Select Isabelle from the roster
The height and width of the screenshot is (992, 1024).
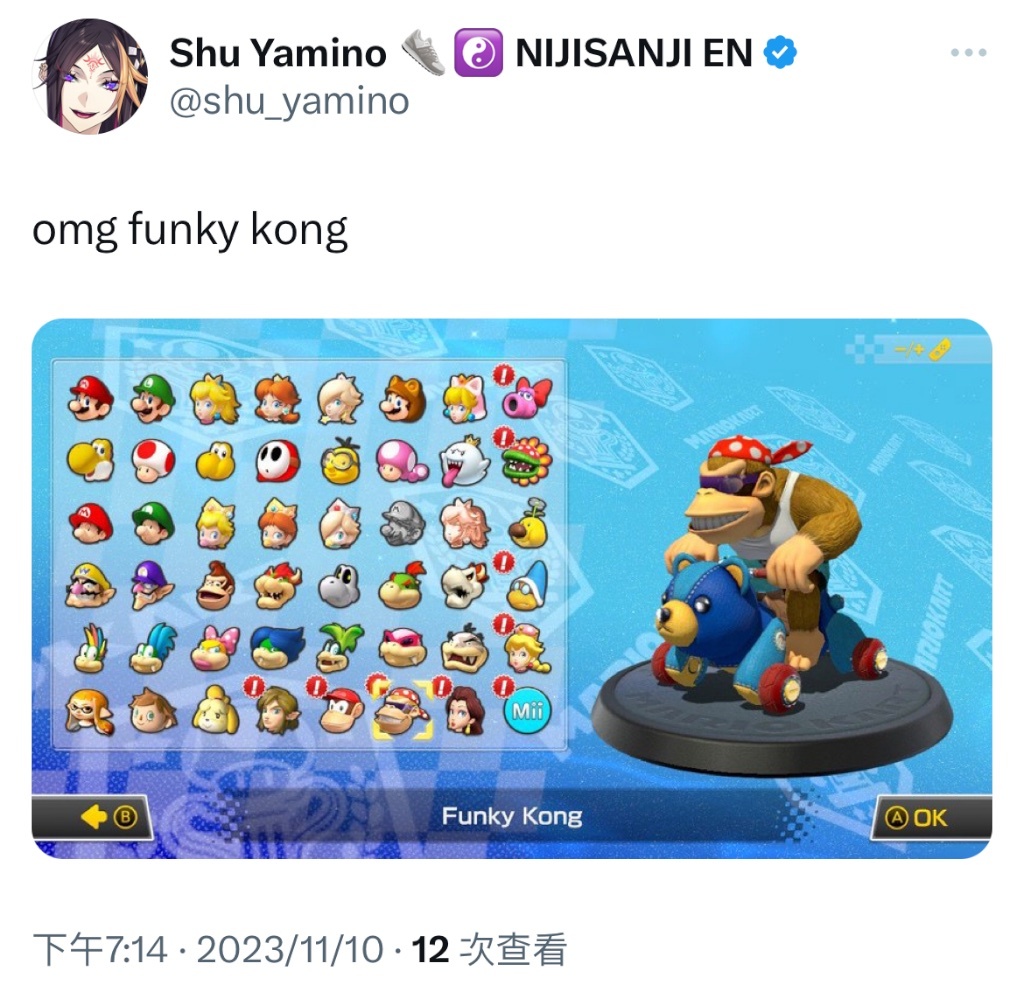[216, 711]
